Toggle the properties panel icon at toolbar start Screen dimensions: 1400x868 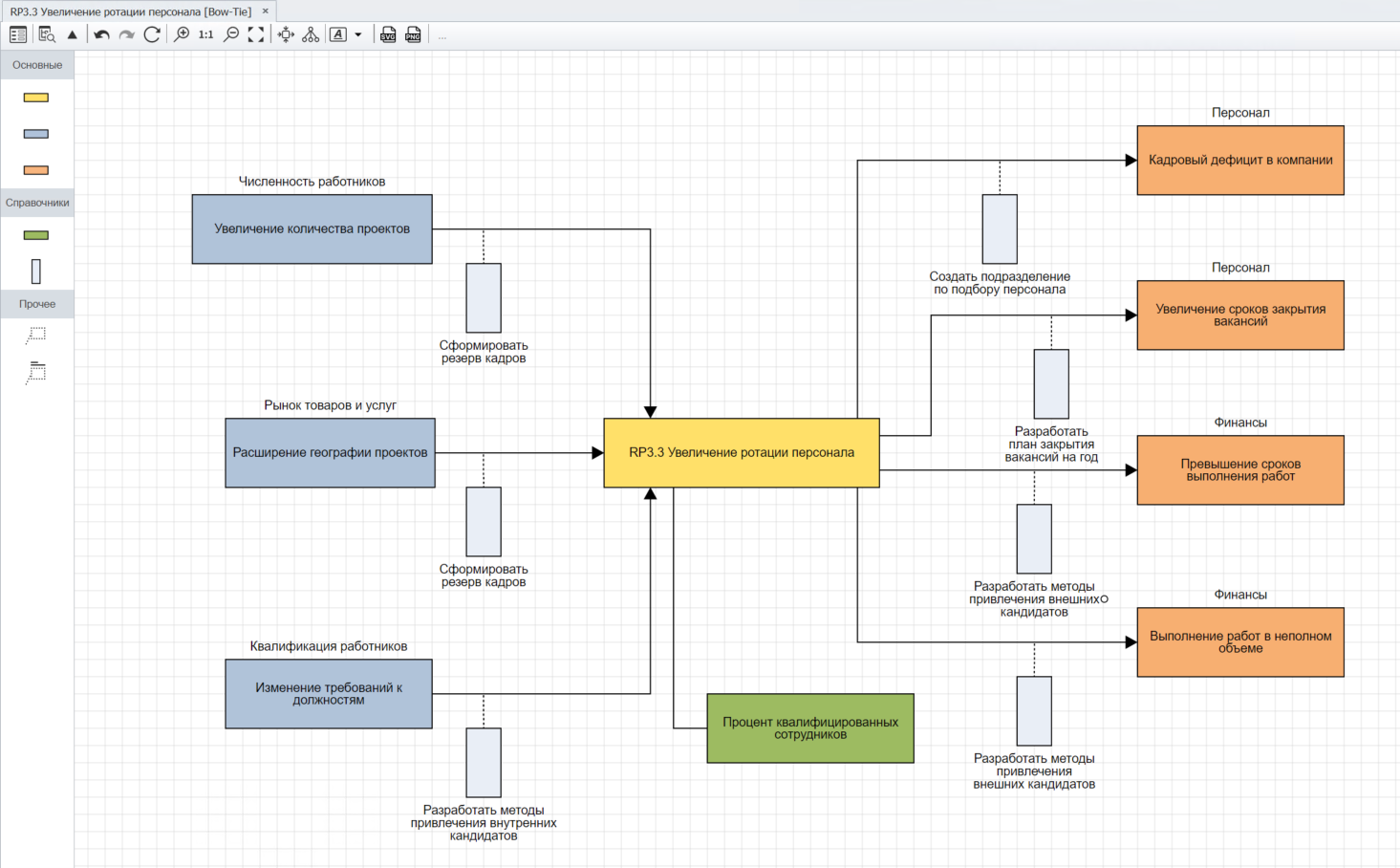[17, 34]
